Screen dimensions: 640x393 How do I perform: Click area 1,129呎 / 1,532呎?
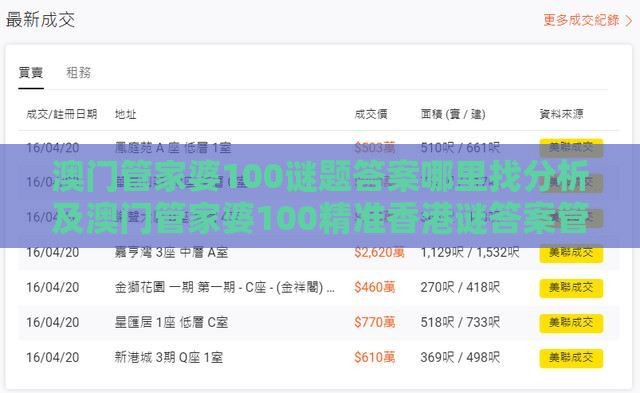[470, 253]
